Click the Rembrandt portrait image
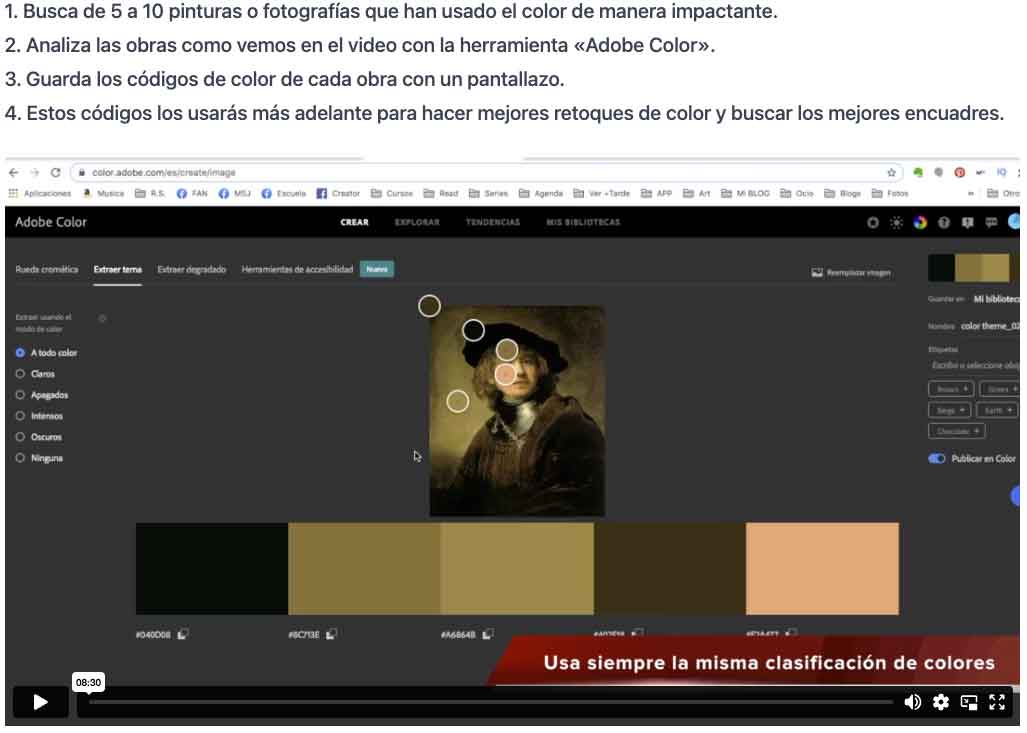This screenshot has height=733, width=1027. point(517,411)
